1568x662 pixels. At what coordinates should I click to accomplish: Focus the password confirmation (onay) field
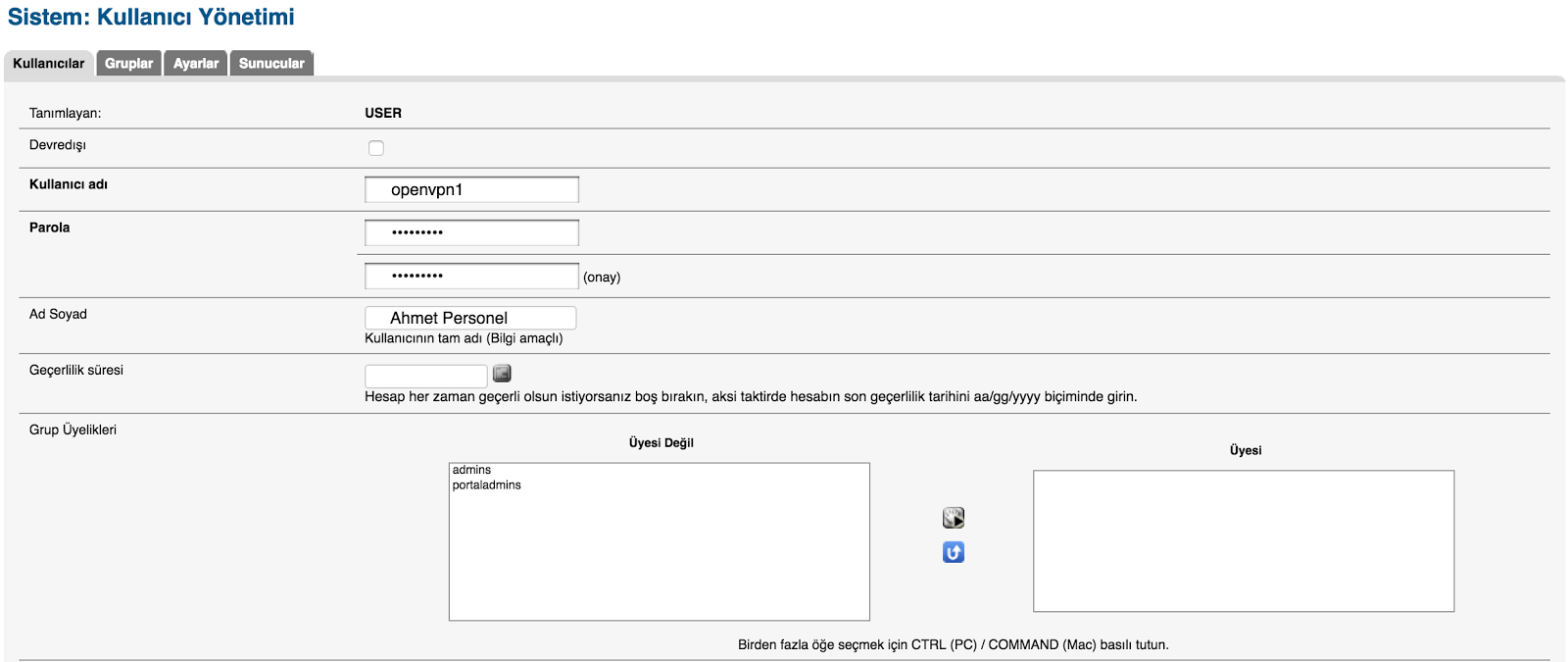pyautogui.click(x=471, y=276)
